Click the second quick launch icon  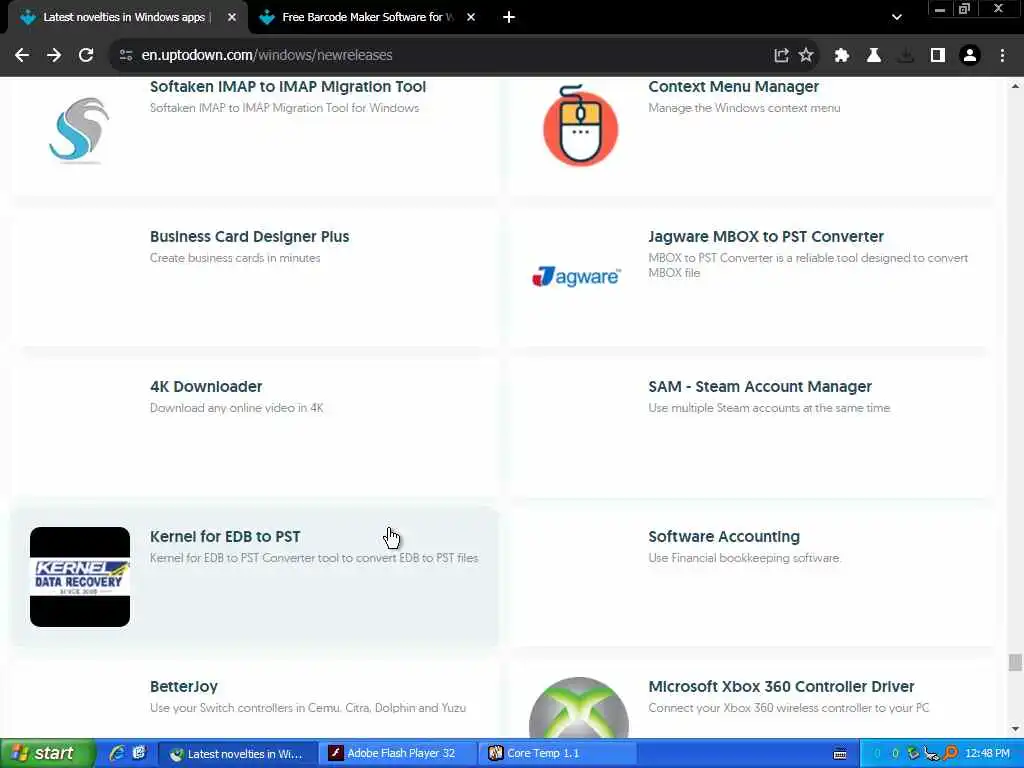139,754
